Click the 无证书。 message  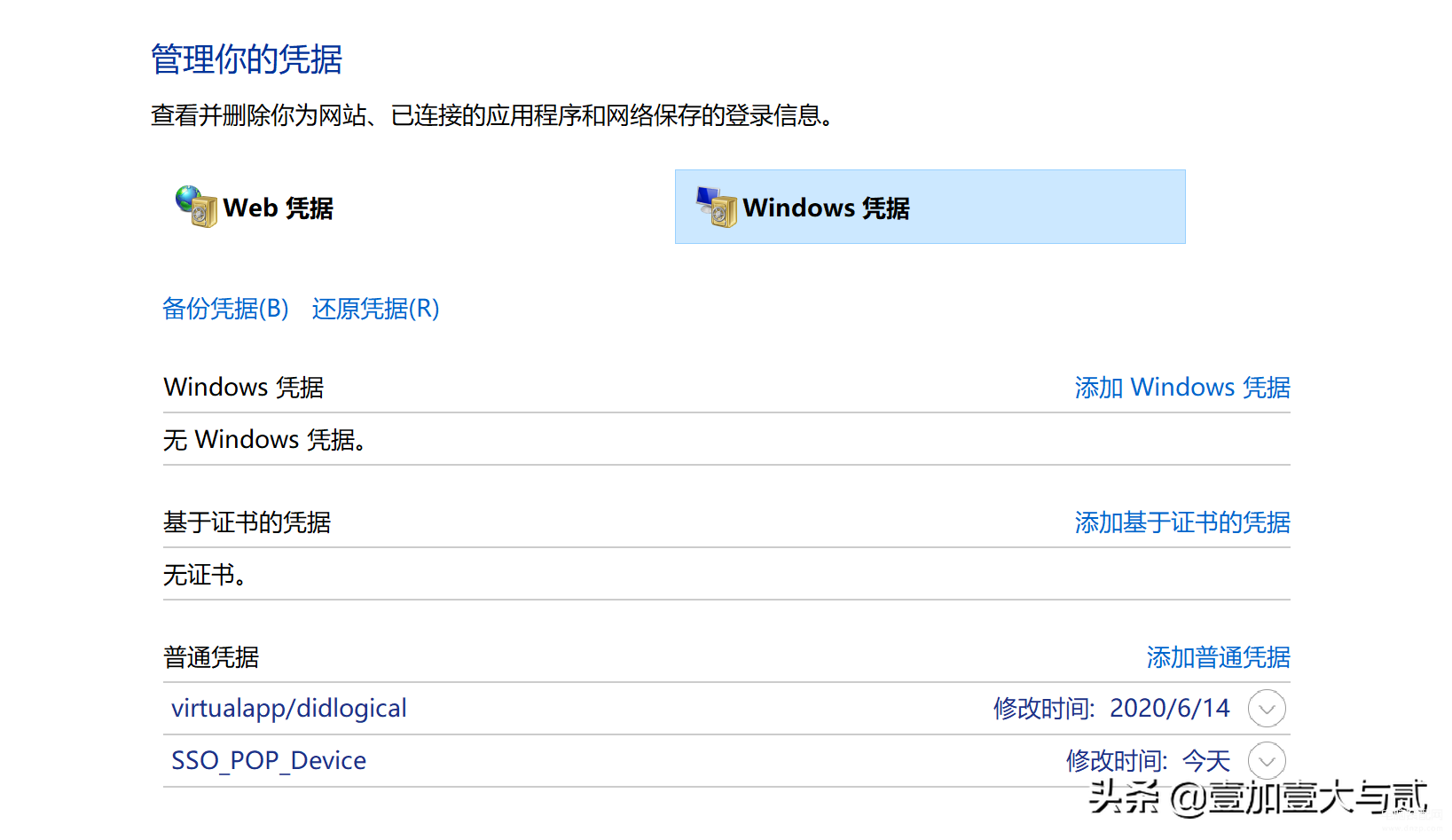[x=205, y=575]
